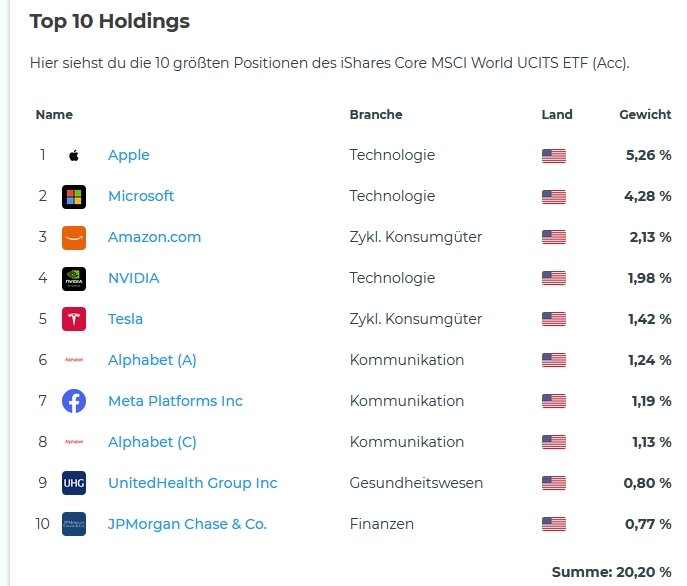Open the Microsoft holding link
Image resolution: width=687 pixels, height=586 pixels.
tap(141, 196)
